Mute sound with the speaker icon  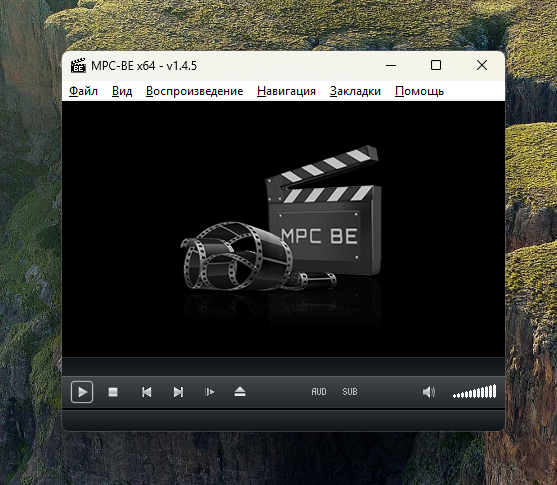pyautogui.click(x=429, y=392)
